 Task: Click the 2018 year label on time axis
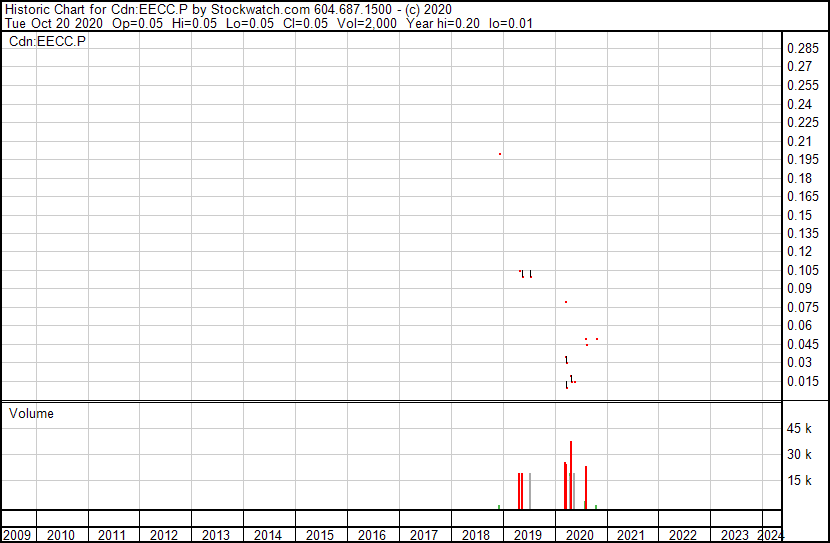point(475,535)
